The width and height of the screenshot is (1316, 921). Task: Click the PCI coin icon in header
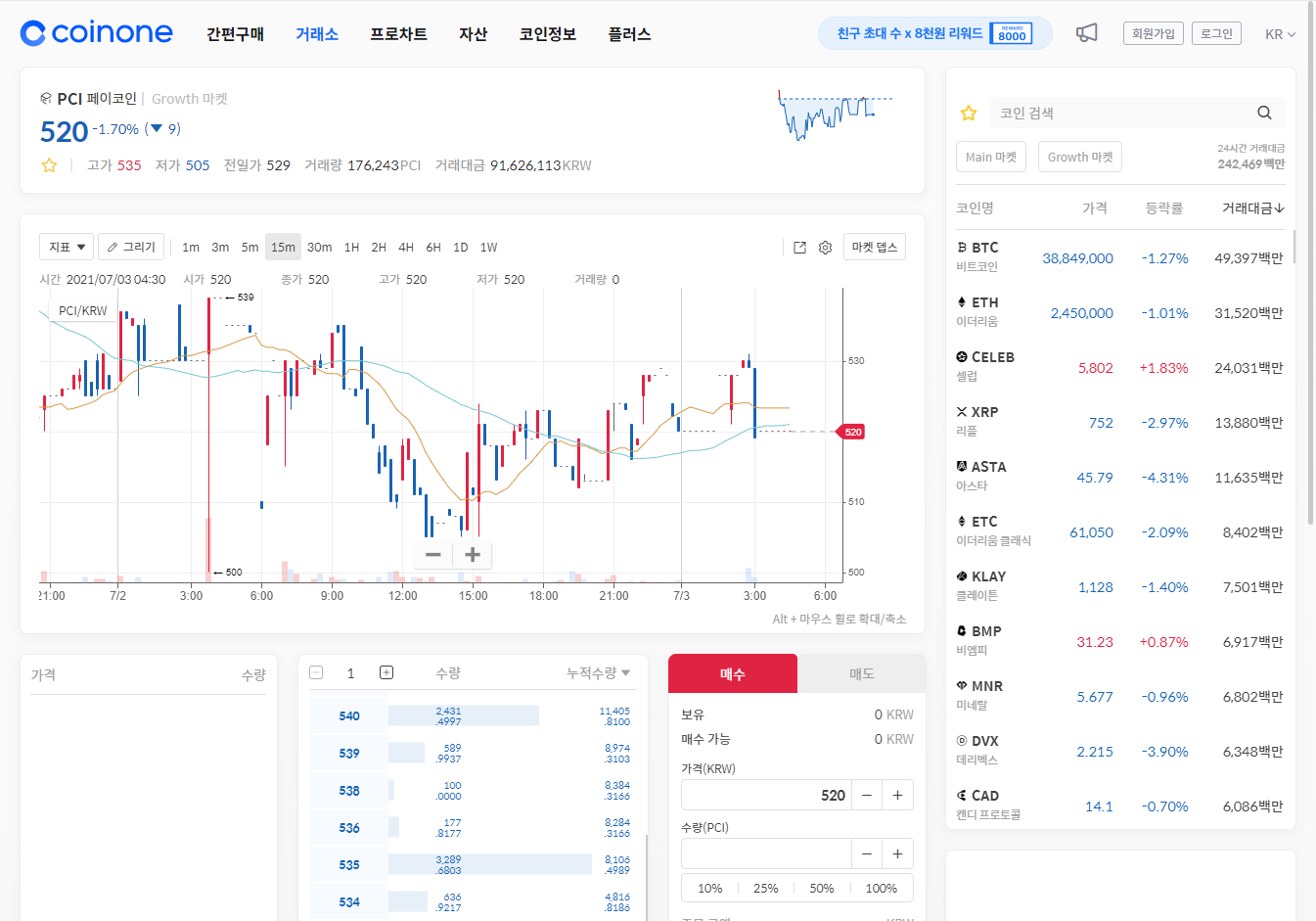click(x=46, y=99)
